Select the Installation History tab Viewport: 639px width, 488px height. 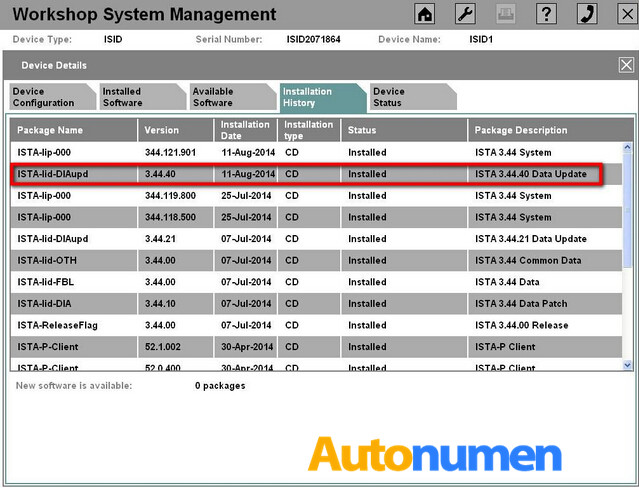point(323,97)
